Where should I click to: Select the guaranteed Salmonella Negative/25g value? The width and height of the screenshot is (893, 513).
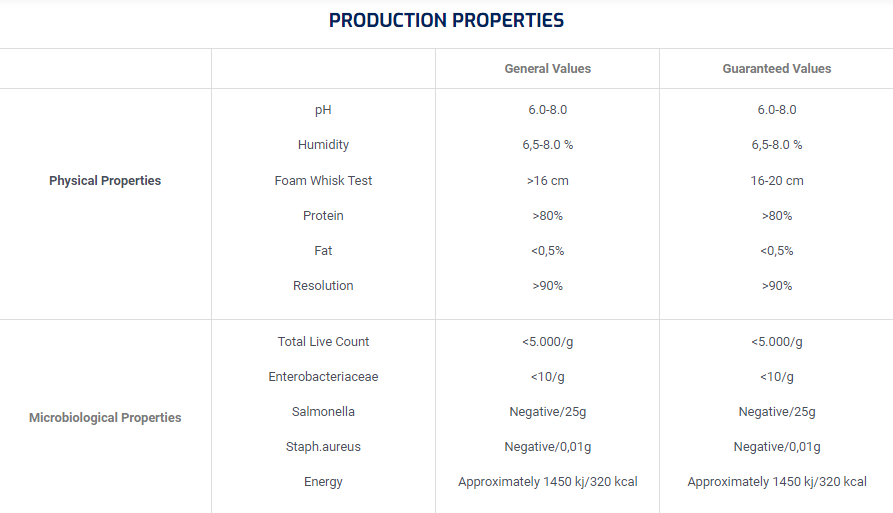point(777,412)
